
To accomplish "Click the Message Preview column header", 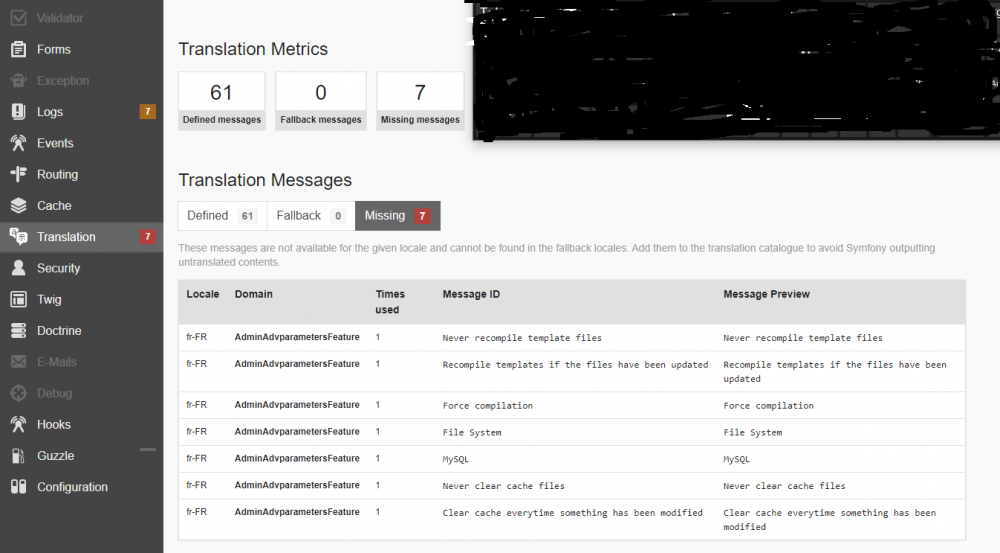I will pyautogui.click(x=766, y=294).
